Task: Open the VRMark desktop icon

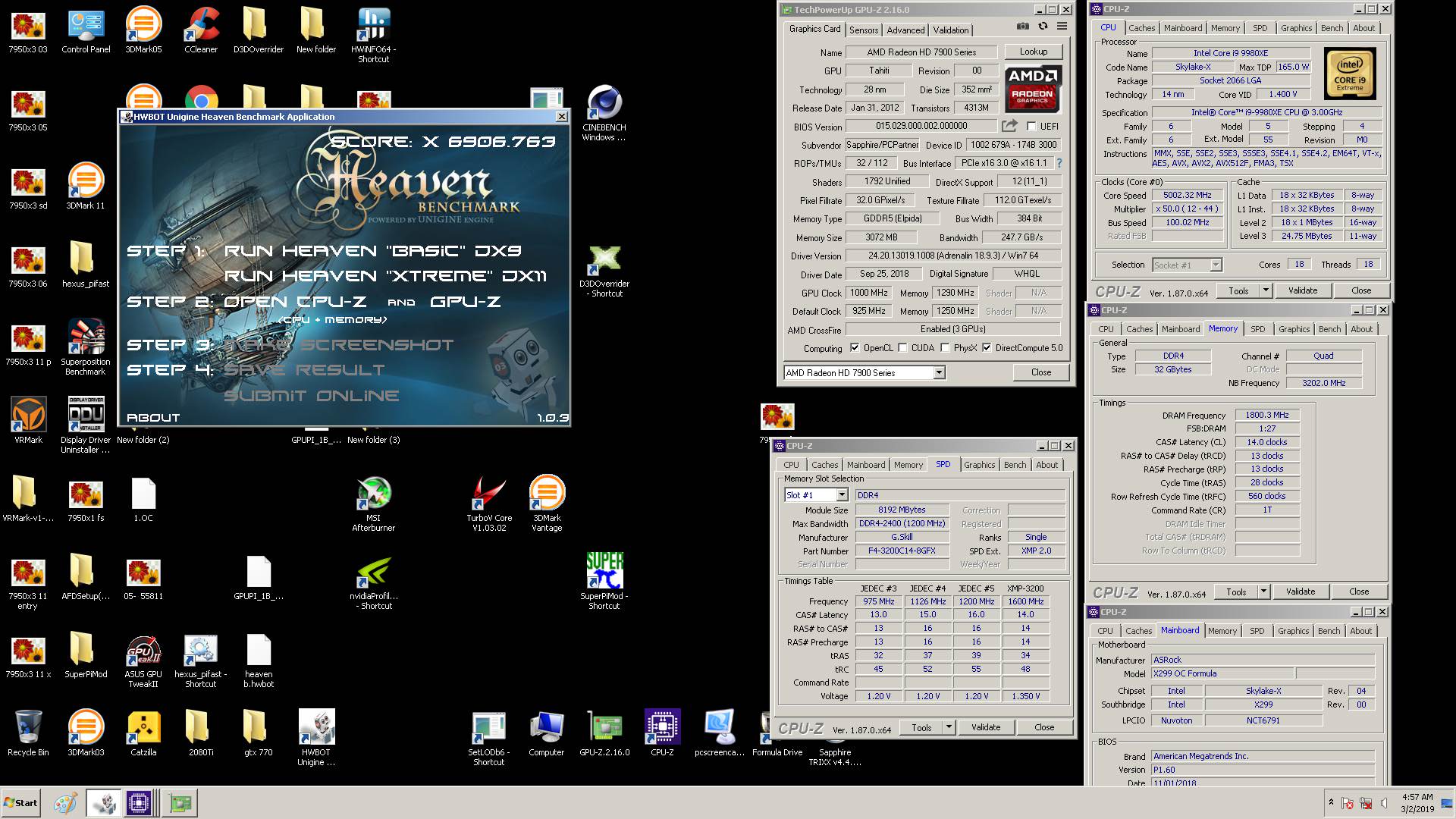Action: (28, 420)
